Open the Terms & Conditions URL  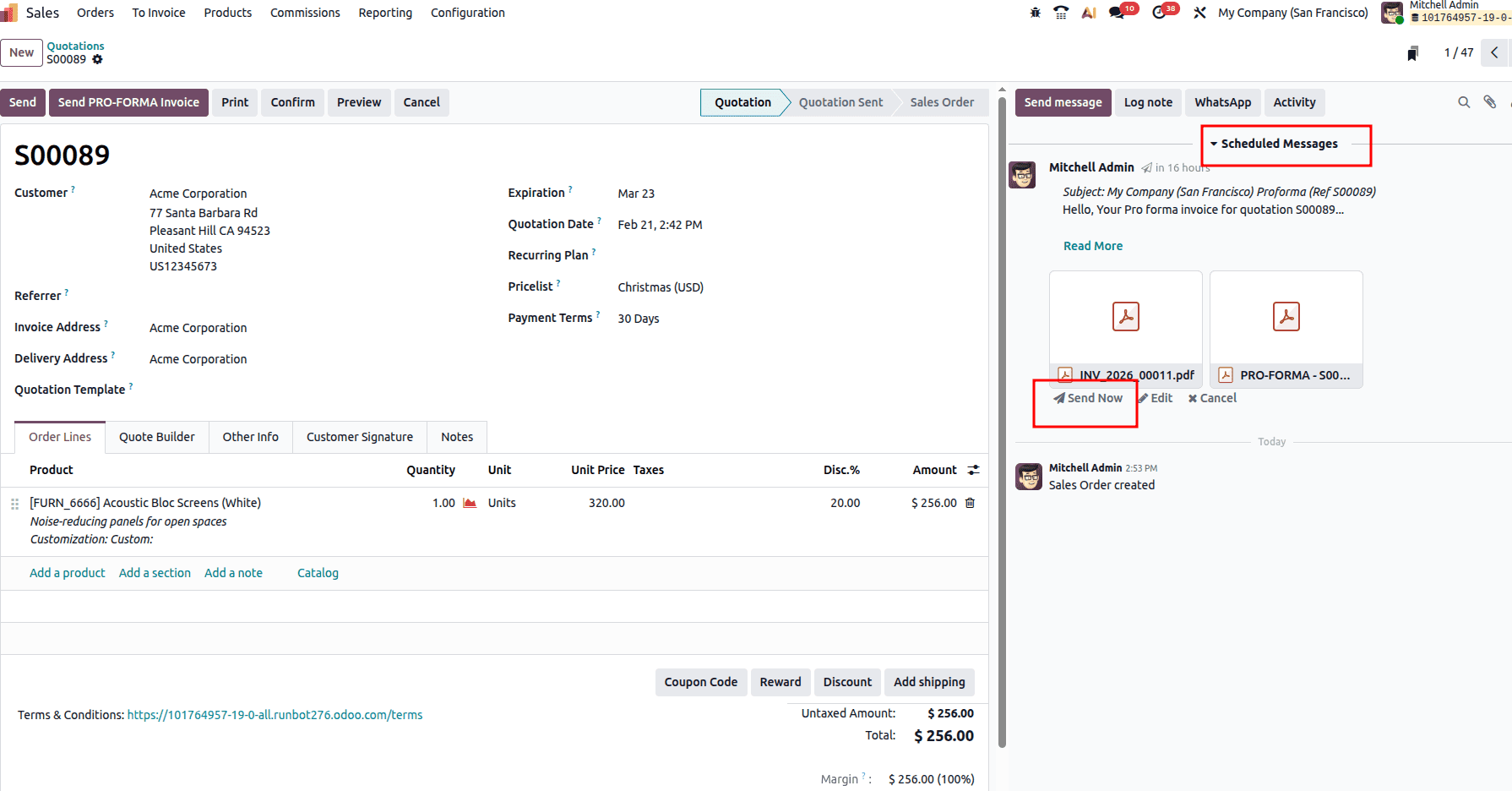[x=275, y=715]
